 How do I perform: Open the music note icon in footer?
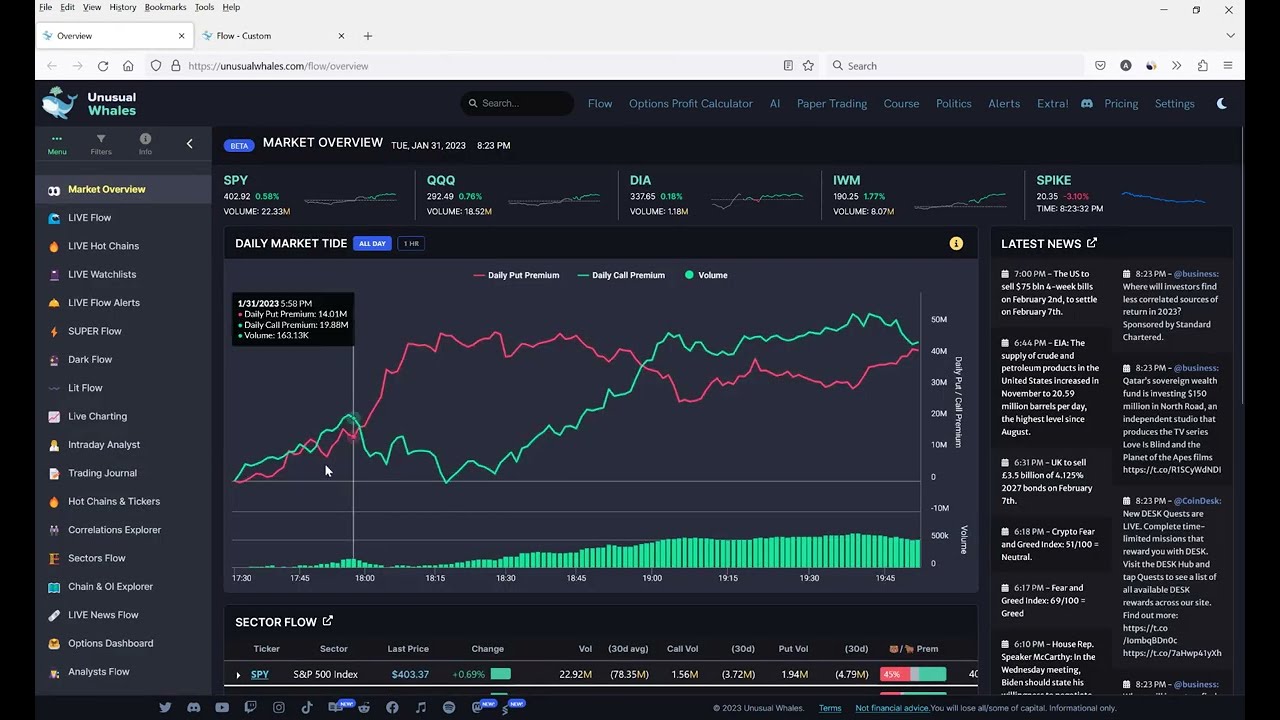coord(421,707)
